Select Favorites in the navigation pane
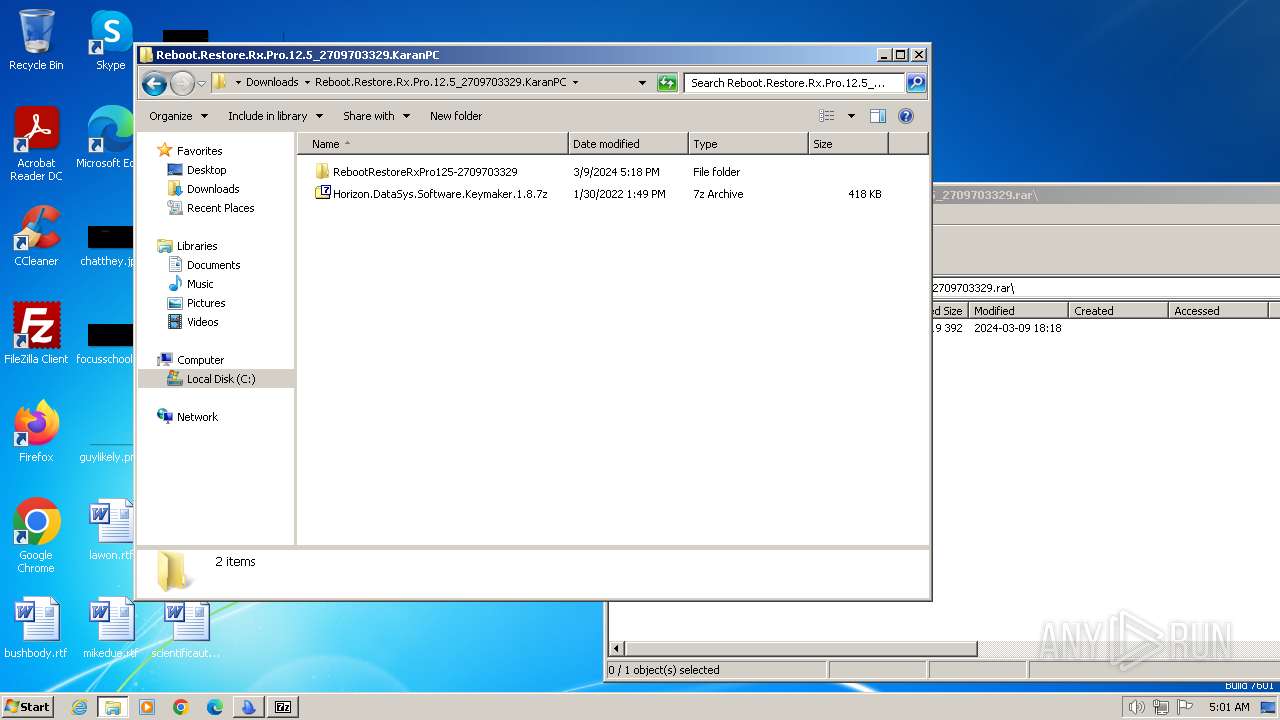The height and width of the screenshot is (720, 1280). point(199,151)
